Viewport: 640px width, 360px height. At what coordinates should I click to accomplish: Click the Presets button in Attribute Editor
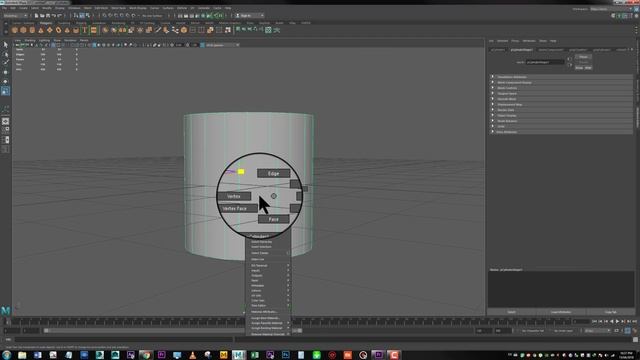point(583,62)
